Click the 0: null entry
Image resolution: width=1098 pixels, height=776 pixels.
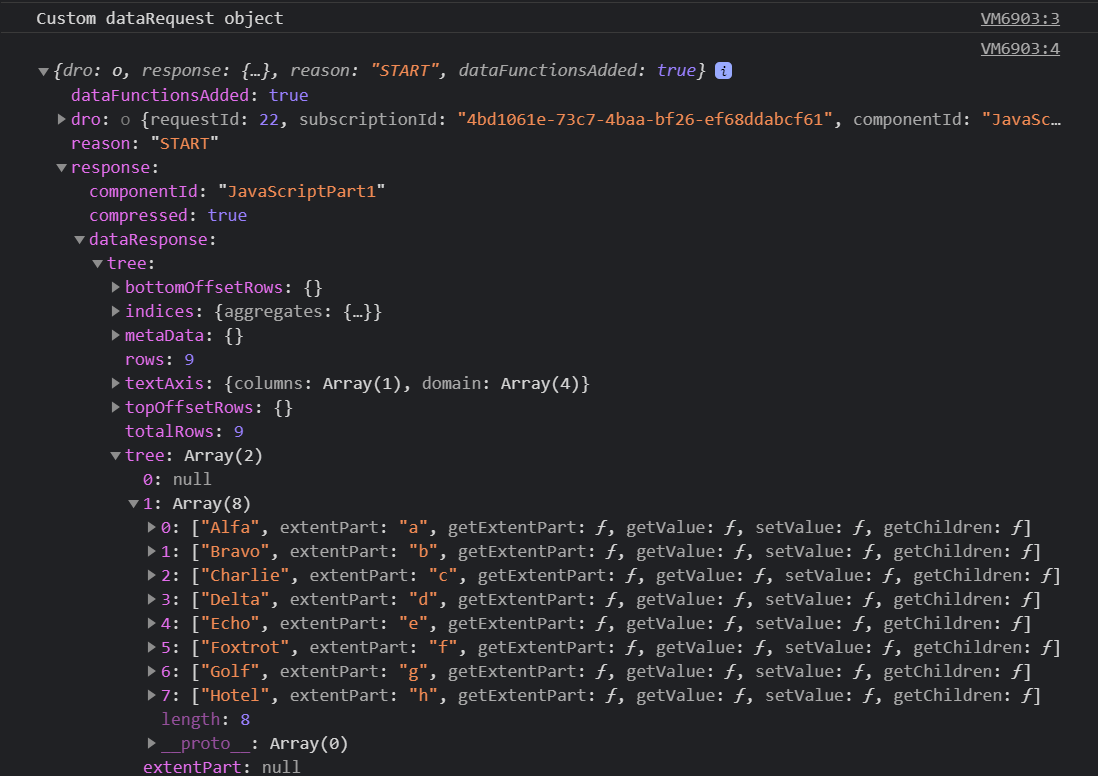tap(177, 480)
